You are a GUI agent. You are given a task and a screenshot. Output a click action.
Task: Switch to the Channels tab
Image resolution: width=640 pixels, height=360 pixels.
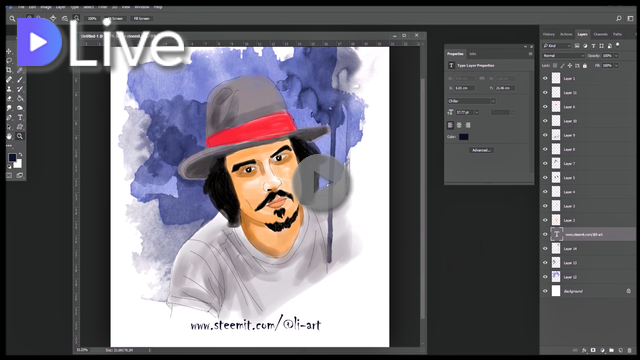(600, 34)
